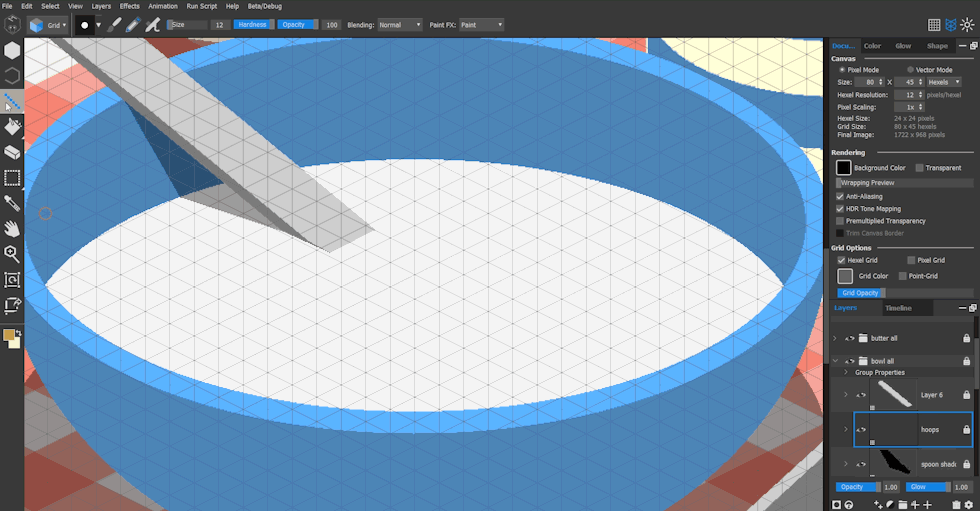Select the line drawing tool
Screen dimensions: 980x511
click(x=12, y=101)
